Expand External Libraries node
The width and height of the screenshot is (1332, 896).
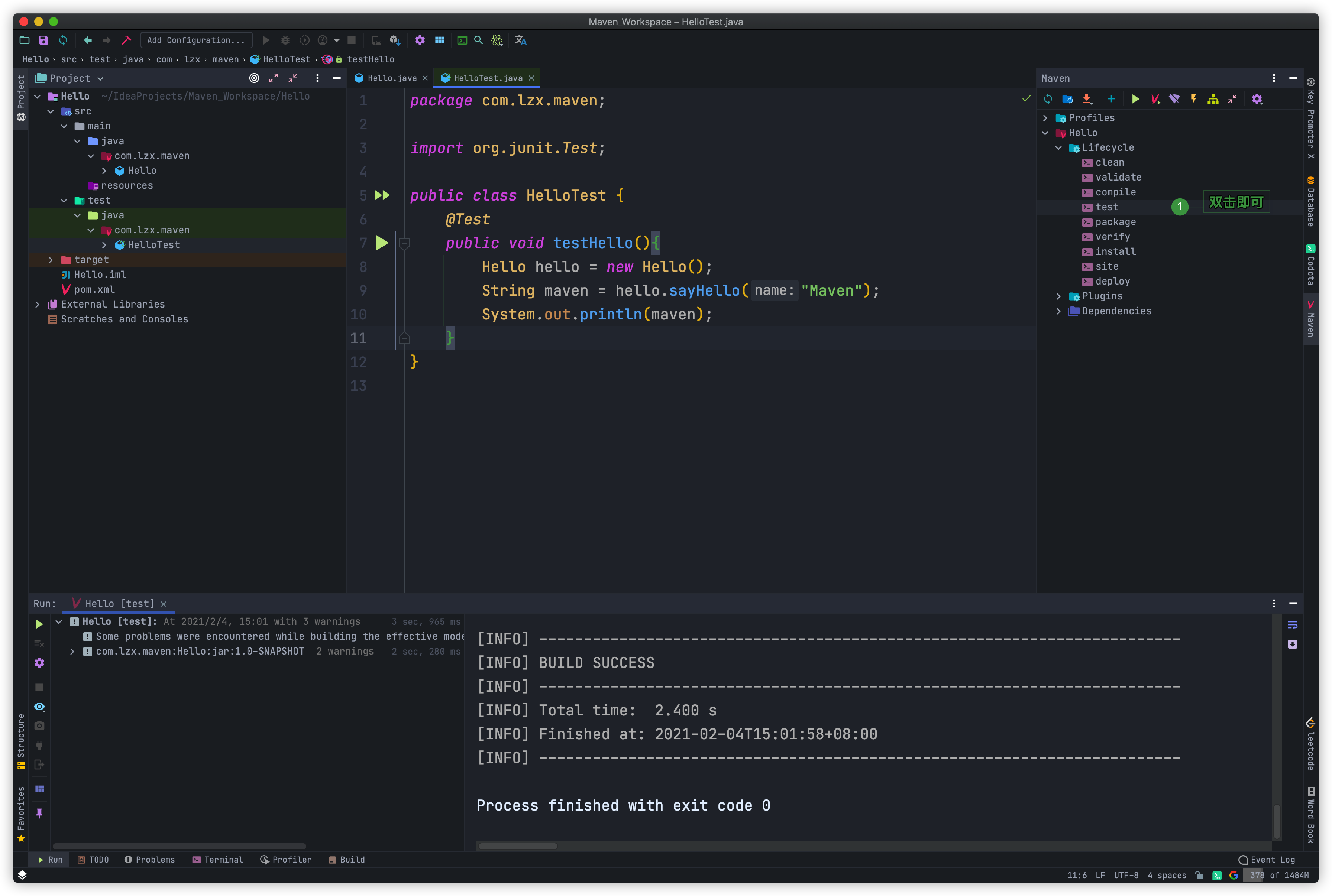click(38, 305)
